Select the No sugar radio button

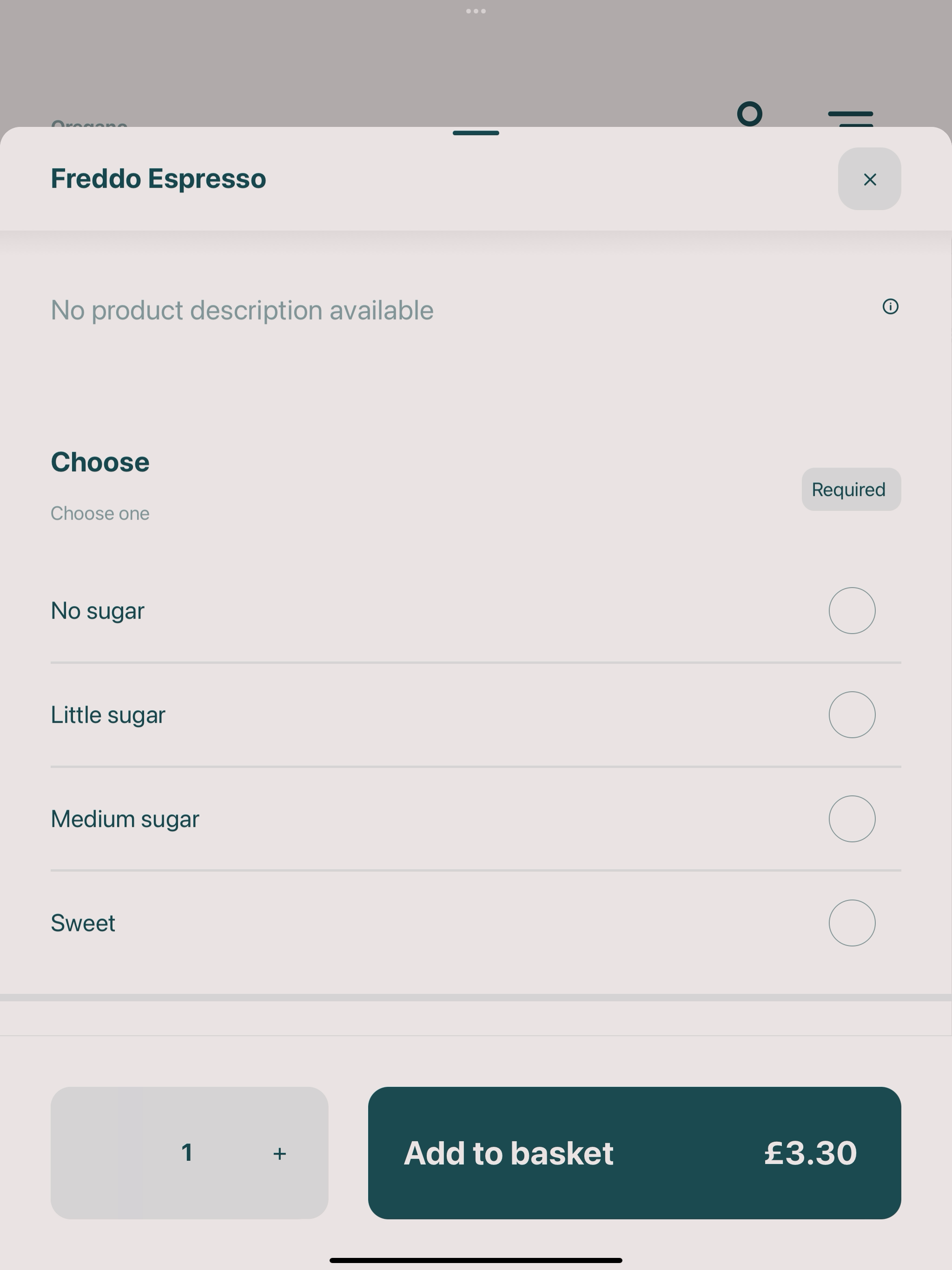(852, 610)
